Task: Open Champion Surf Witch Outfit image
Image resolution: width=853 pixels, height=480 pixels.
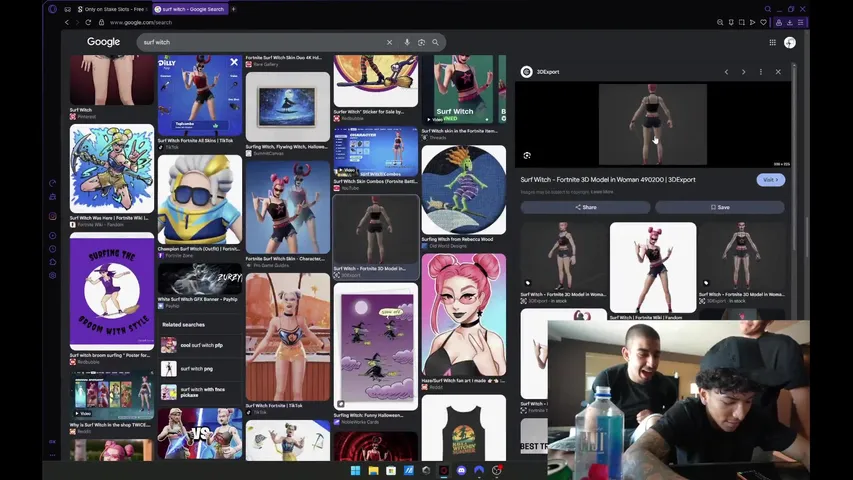Action: (200, 200)
